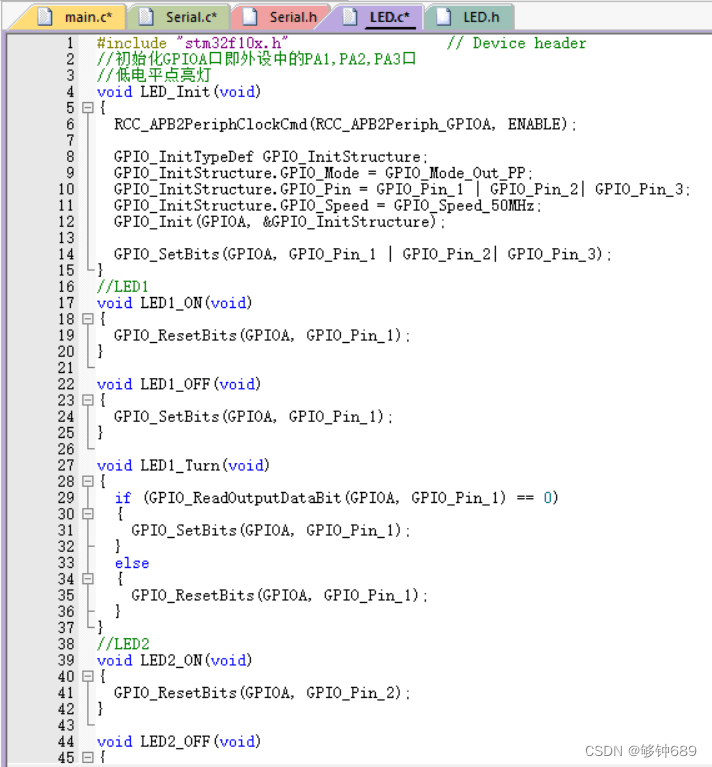Image resolution: width=712 pixels, height=767 pixels.
Task: Click the file icon on LED.h tab
Action: 444,17
